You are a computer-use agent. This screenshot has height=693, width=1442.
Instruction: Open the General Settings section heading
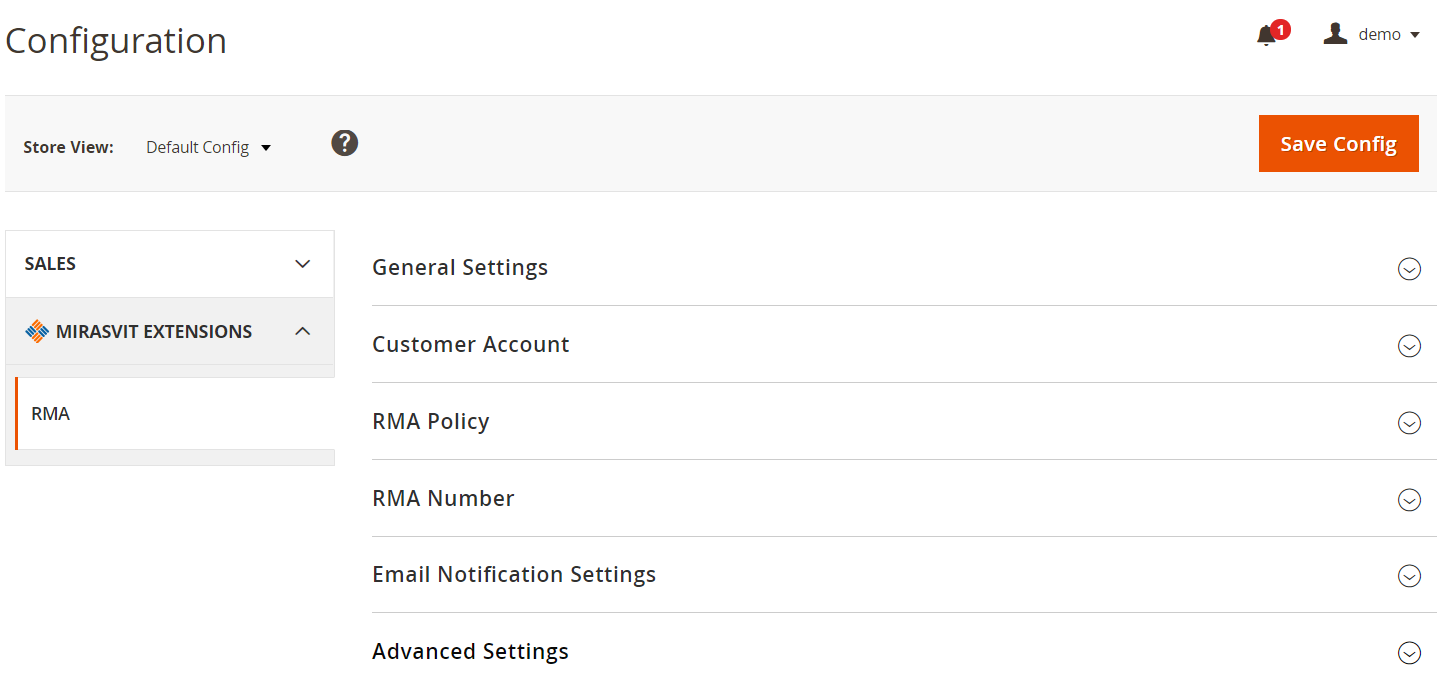(x=460, y=268)
